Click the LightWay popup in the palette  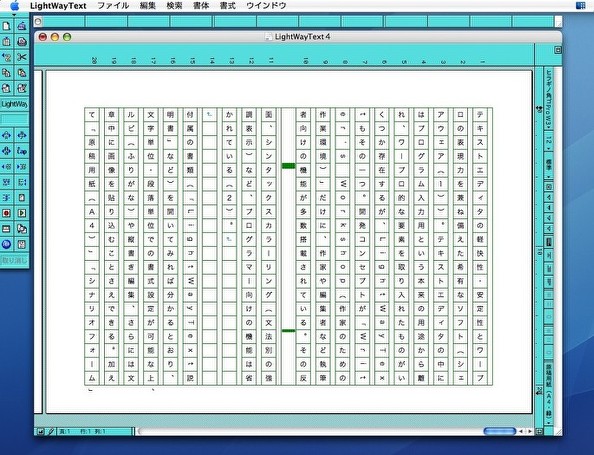coord(14,104)
